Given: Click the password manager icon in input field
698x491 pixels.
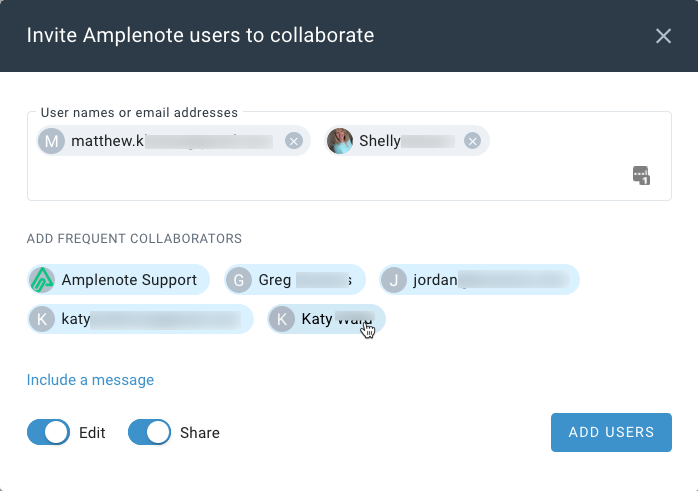Looking at the screenshot, I should pos(641,175).
